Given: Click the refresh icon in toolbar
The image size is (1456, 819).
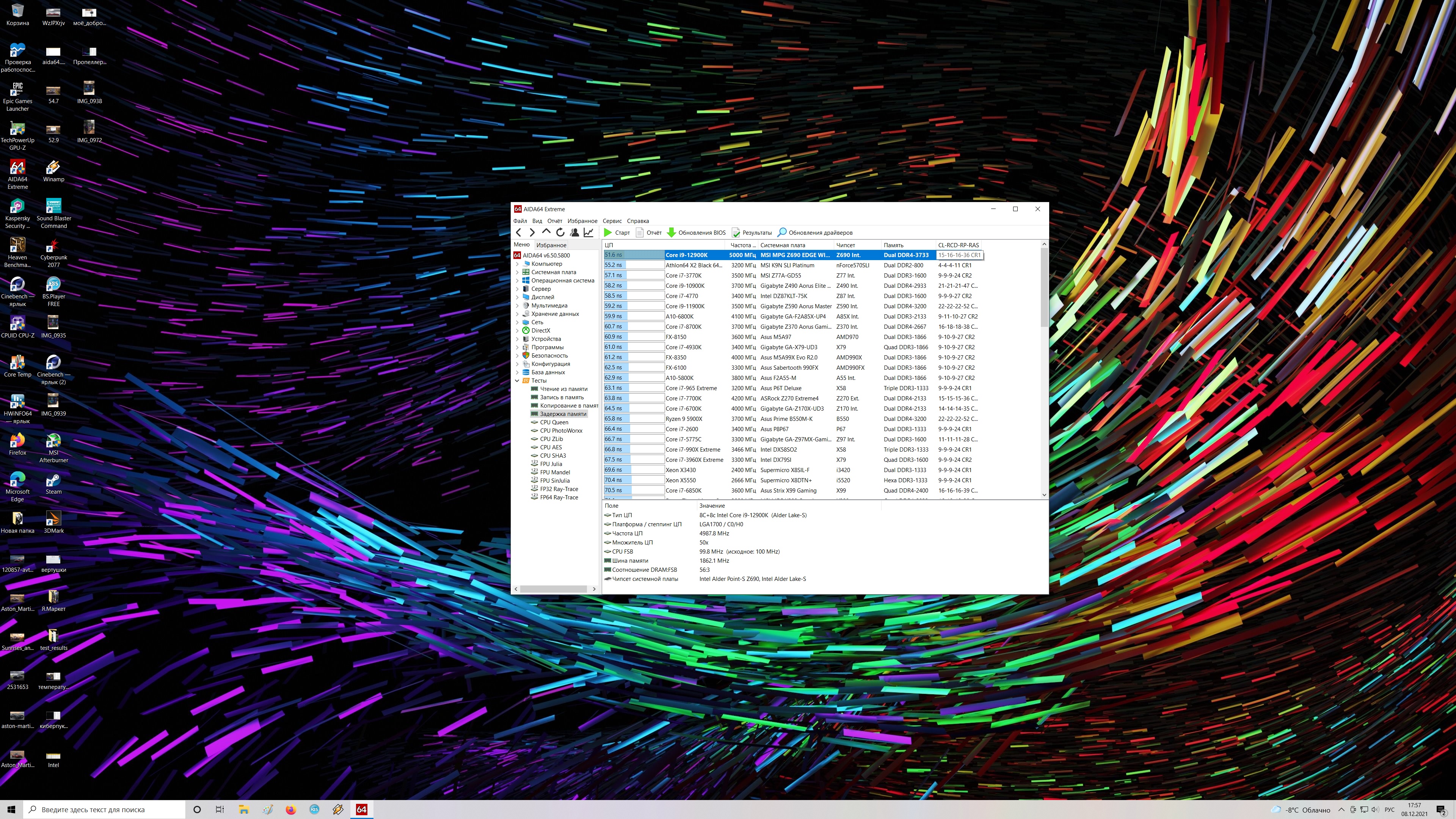Looking at the screenshot, I should point(560,232).
